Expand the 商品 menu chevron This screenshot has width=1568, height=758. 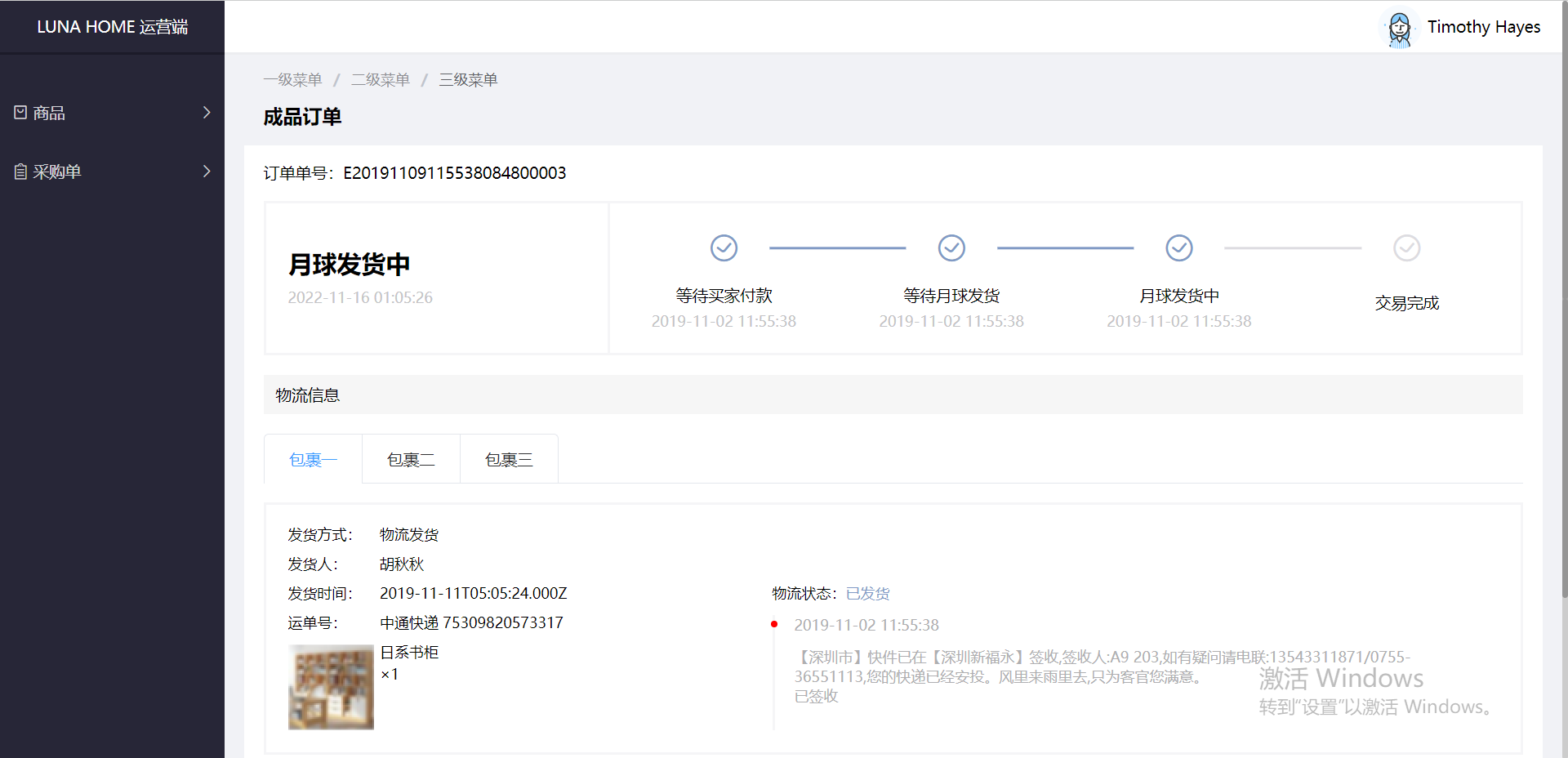click(x=206, y=112)
